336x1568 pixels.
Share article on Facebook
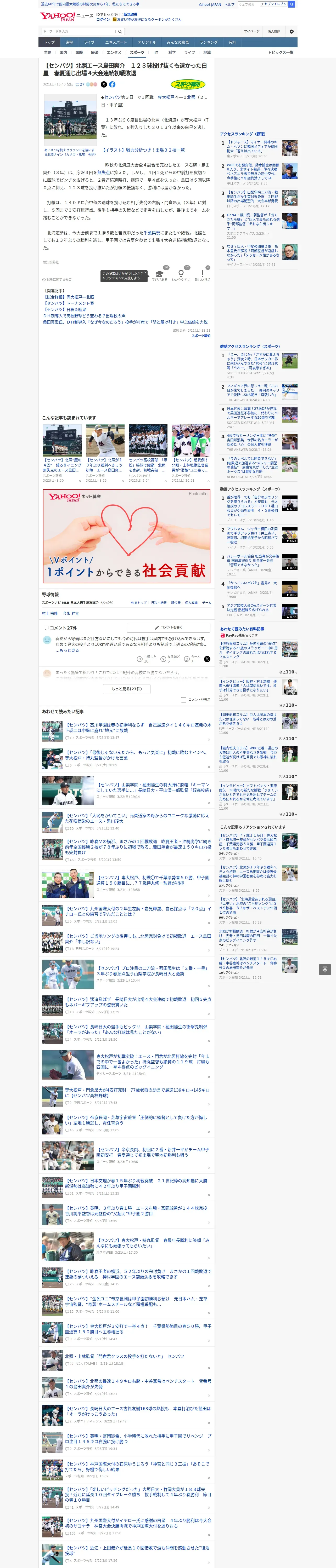tap(112, 85)
